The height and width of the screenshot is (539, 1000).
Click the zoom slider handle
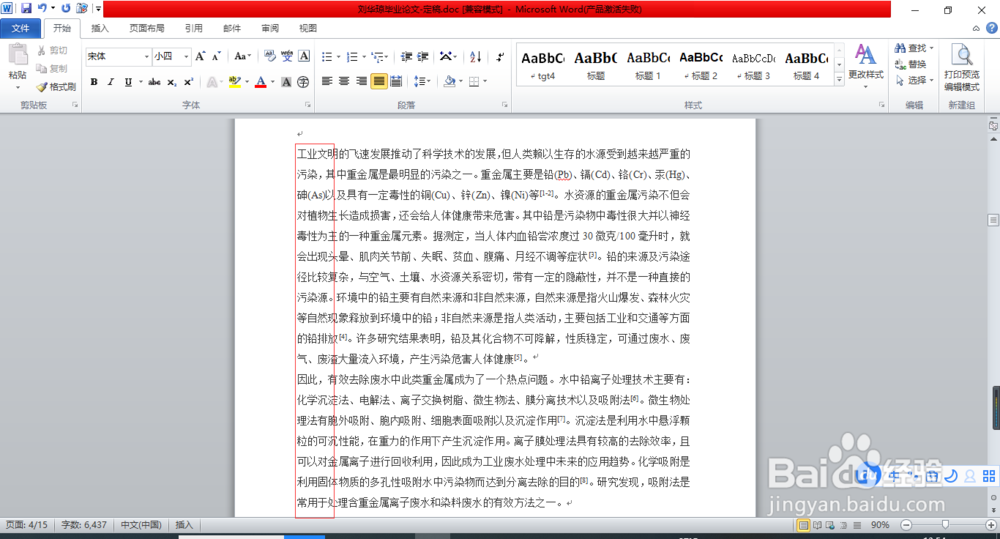[x=945, y=525]
